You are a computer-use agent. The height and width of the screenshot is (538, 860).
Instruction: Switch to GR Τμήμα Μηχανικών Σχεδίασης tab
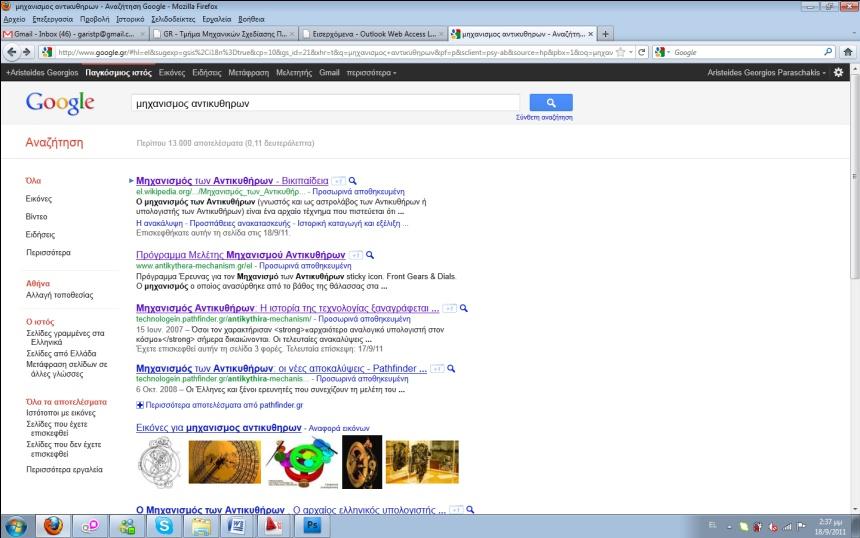click(224, 34)
